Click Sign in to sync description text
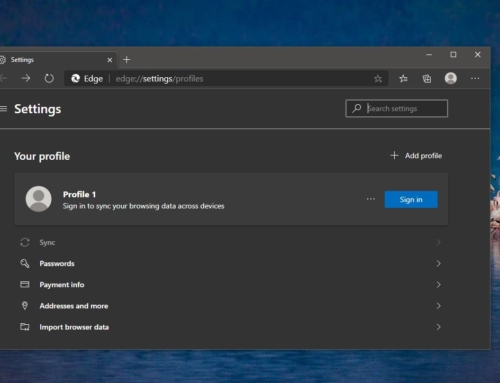 tap(143, 206)
